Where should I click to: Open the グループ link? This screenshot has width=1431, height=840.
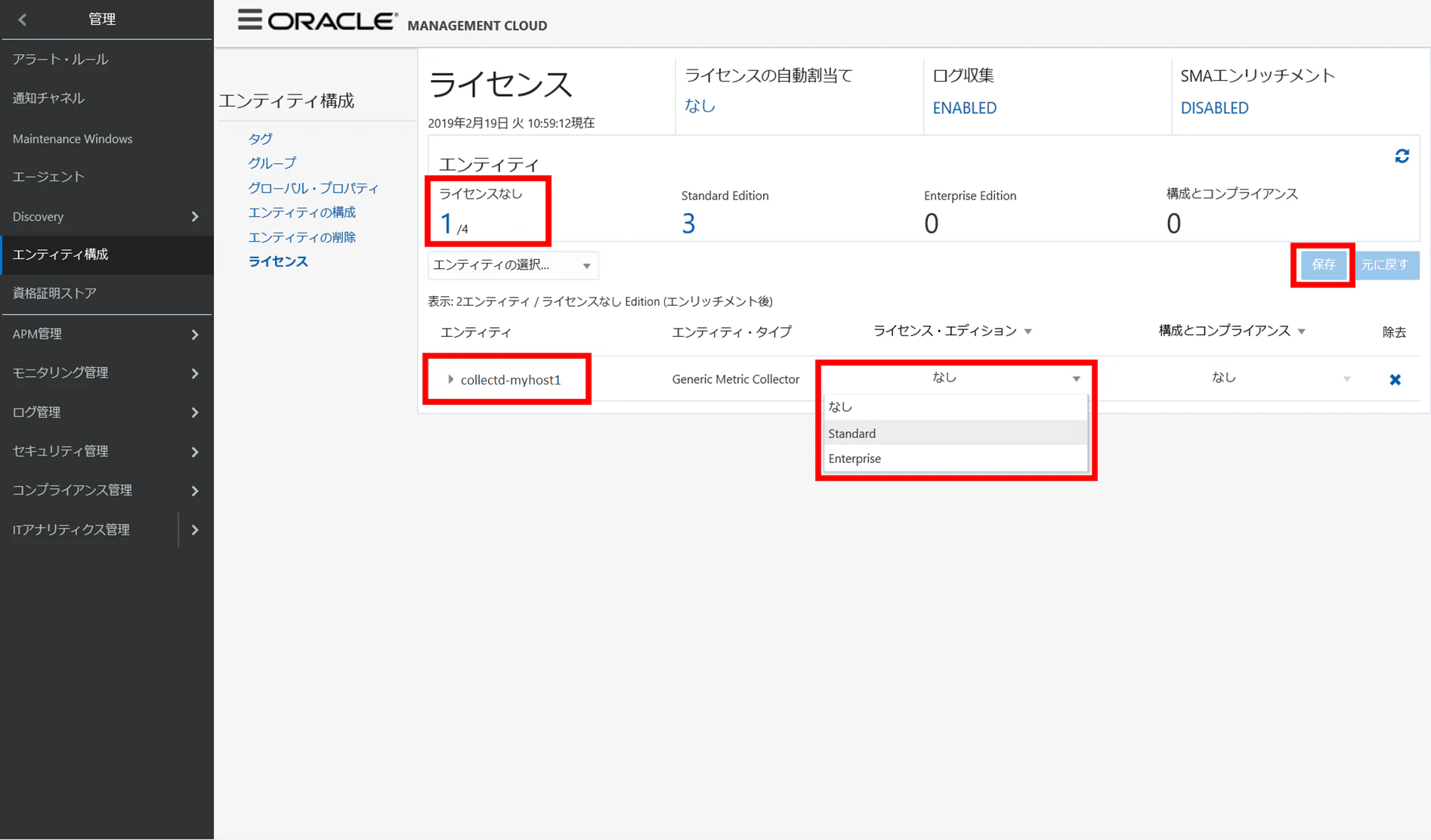point(272,163)
